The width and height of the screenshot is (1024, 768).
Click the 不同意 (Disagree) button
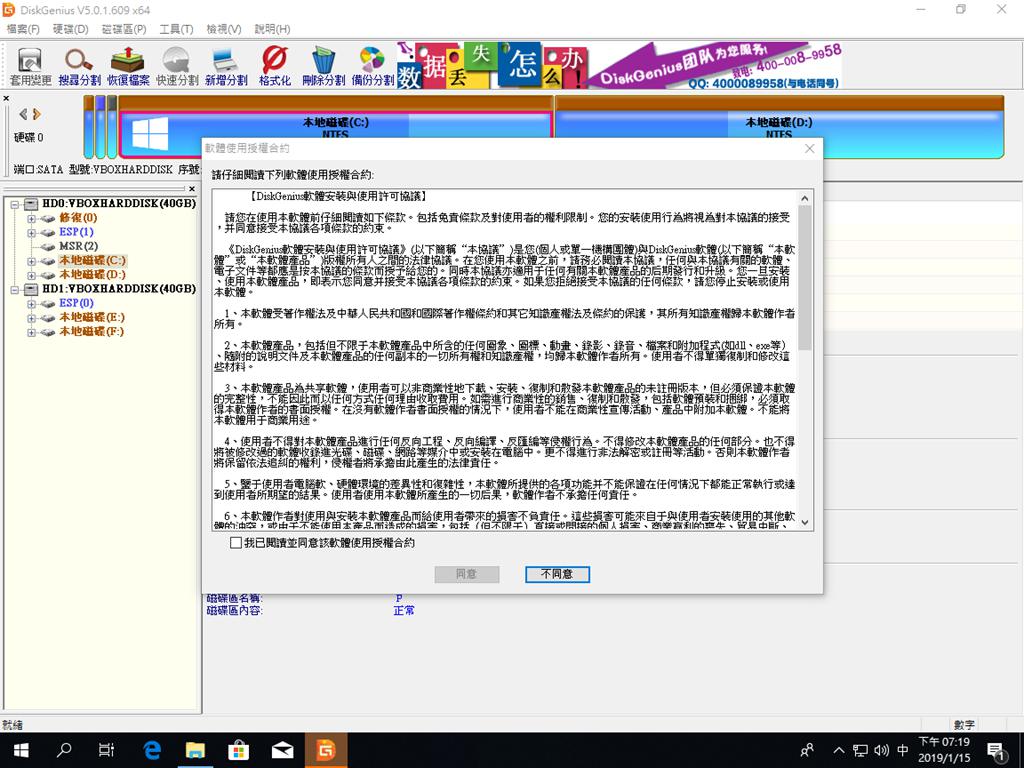coord(557,574)
